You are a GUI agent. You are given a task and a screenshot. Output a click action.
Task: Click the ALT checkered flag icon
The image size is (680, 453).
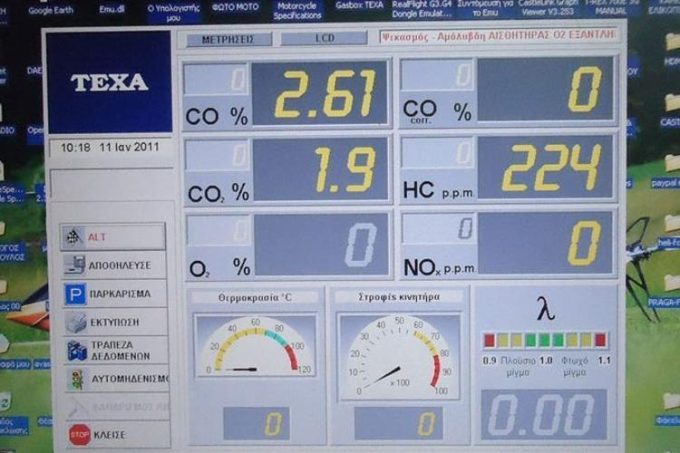[74, 237]
